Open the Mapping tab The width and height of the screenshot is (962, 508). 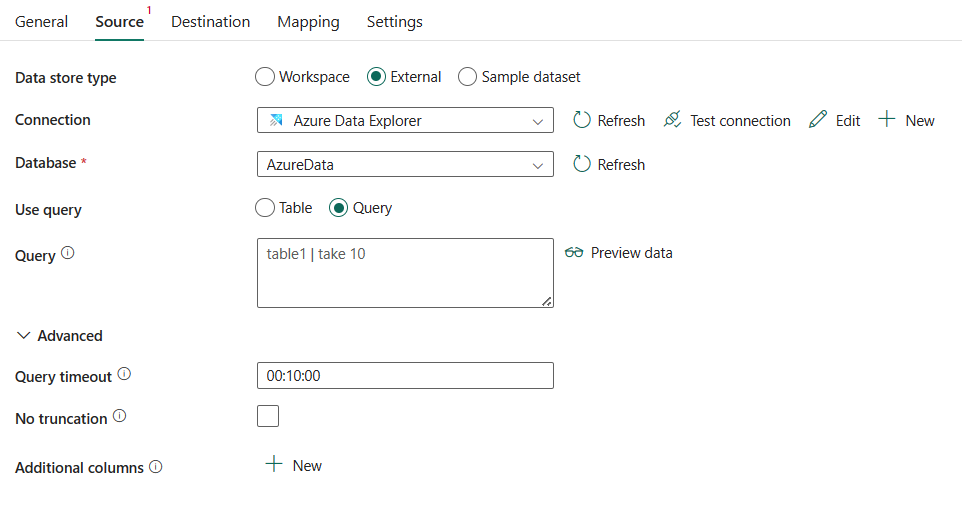(x=308, y=22)
